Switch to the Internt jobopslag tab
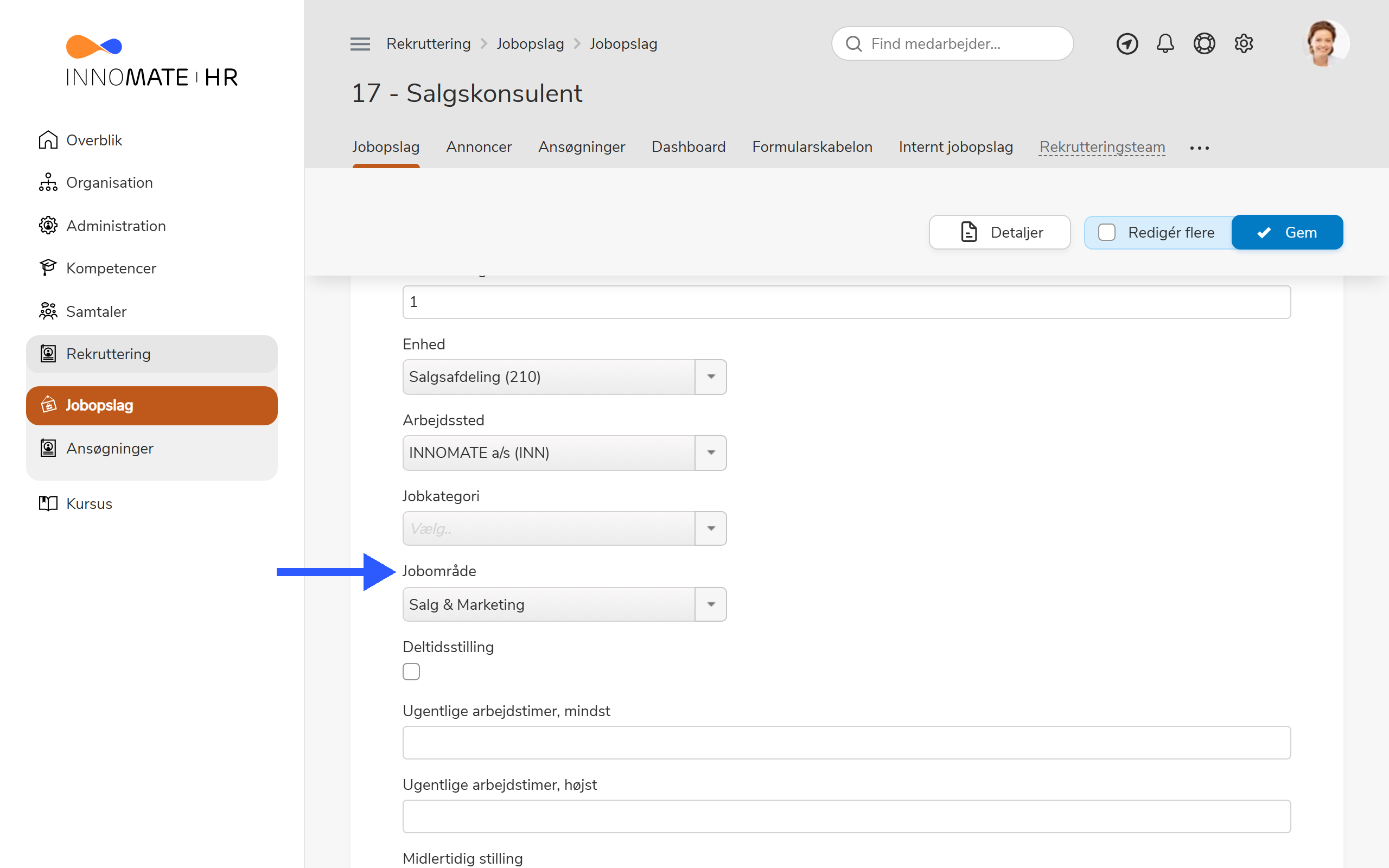 955,147
